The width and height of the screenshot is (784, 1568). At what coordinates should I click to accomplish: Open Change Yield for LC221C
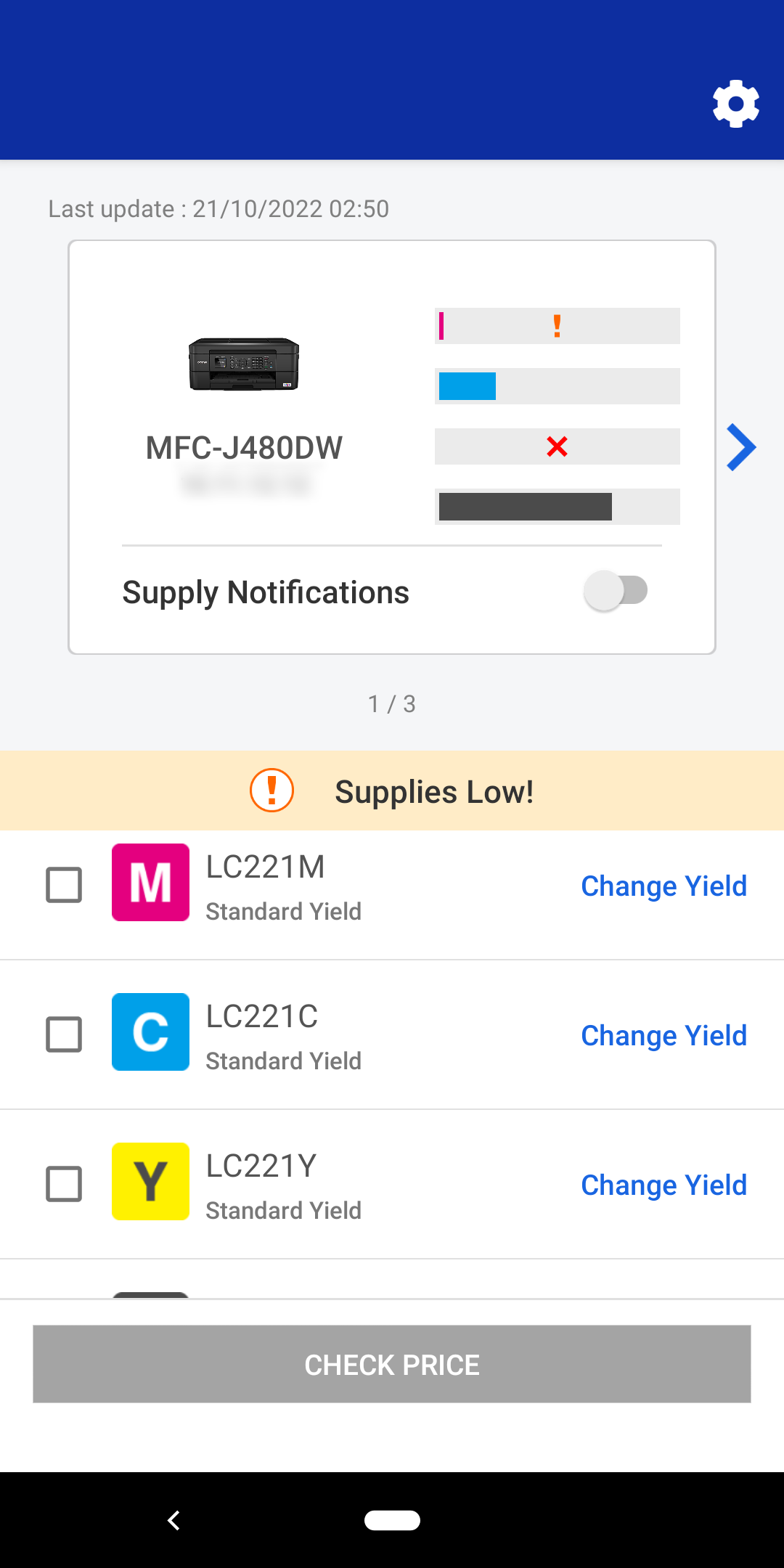click(x=663, y=1036)
